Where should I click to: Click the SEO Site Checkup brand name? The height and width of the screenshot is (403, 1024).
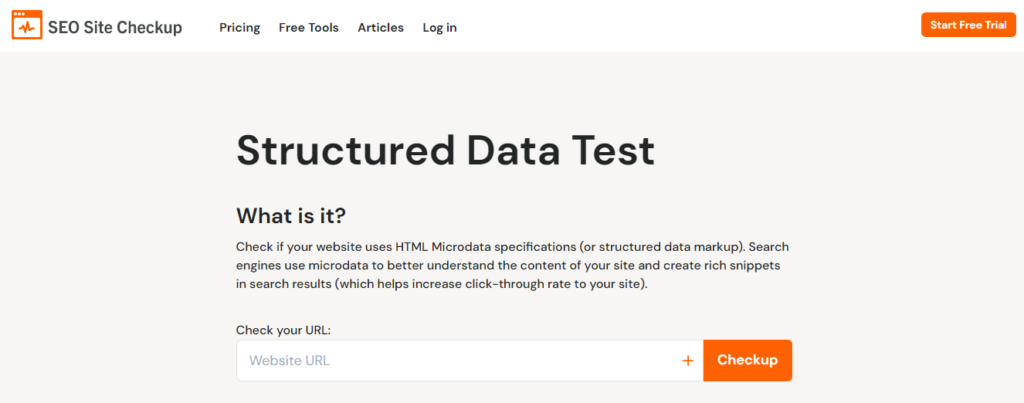(x=115, y=27)
